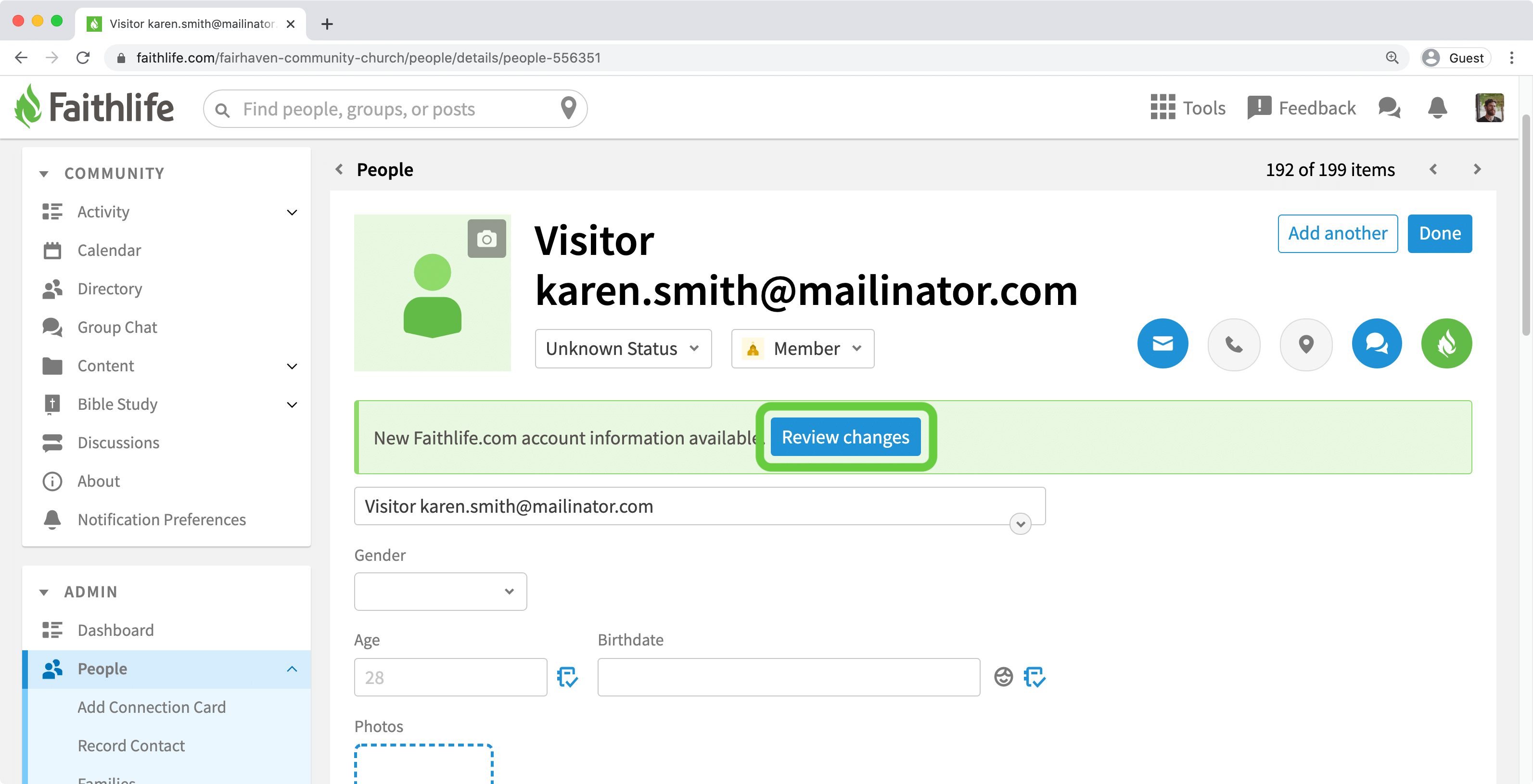
Task: Go to next person record arrow
Action: pos(1477,169)
